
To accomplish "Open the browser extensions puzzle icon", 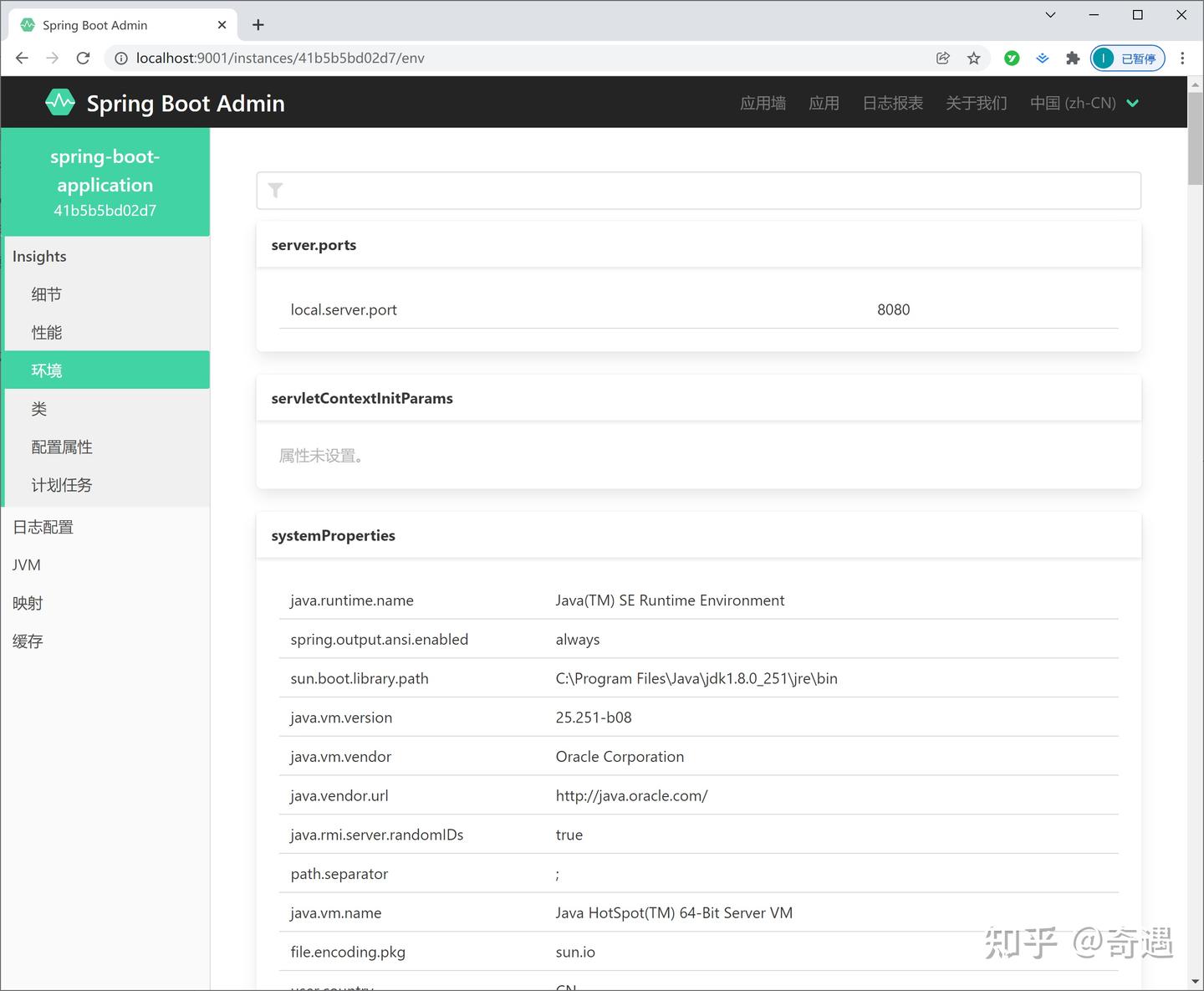I will pyautogui.click(x=1073, y=58).
